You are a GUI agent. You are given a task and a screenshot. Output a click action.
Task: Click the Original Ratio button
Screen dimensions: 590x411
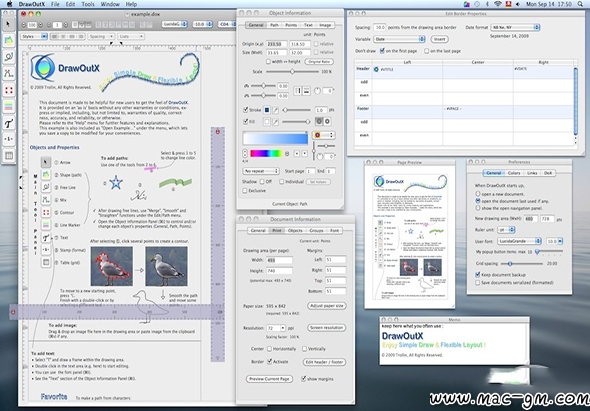click(319, 62)
